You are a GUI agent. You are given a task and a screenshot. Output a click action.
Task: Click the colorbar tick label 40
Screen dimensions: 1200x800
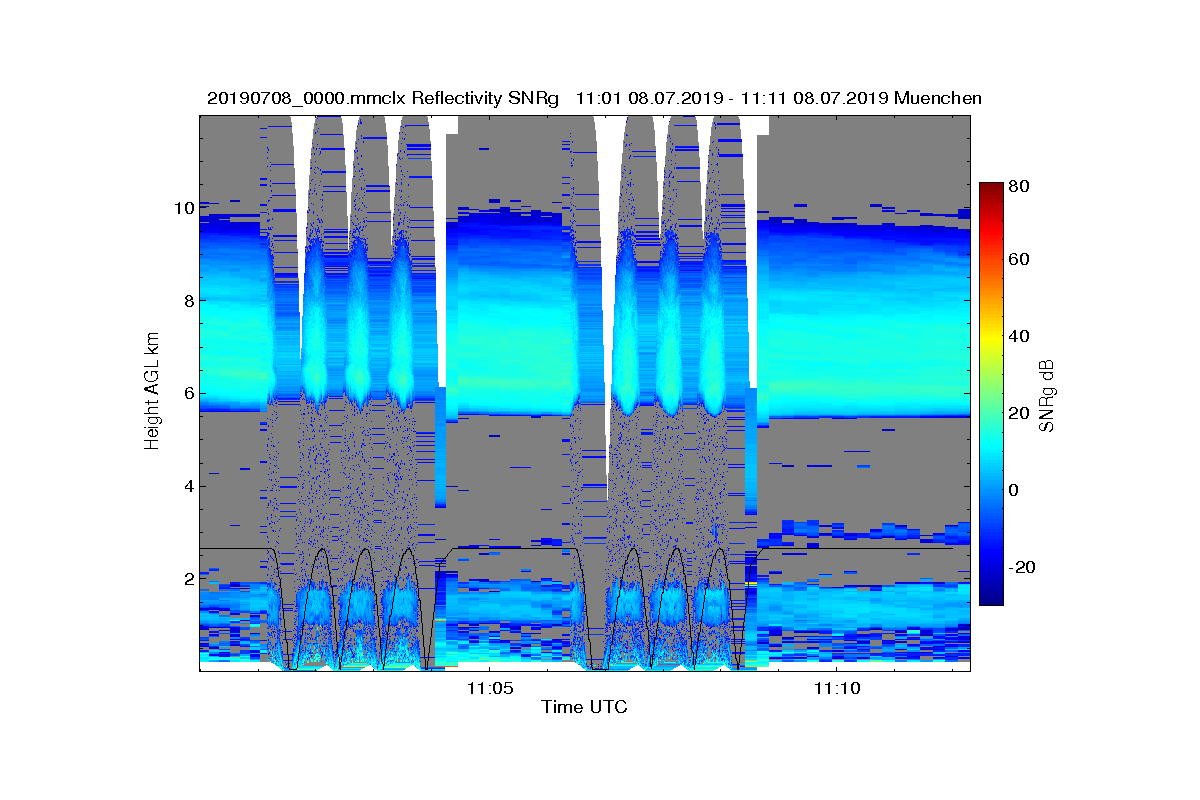click(1020, 336)
